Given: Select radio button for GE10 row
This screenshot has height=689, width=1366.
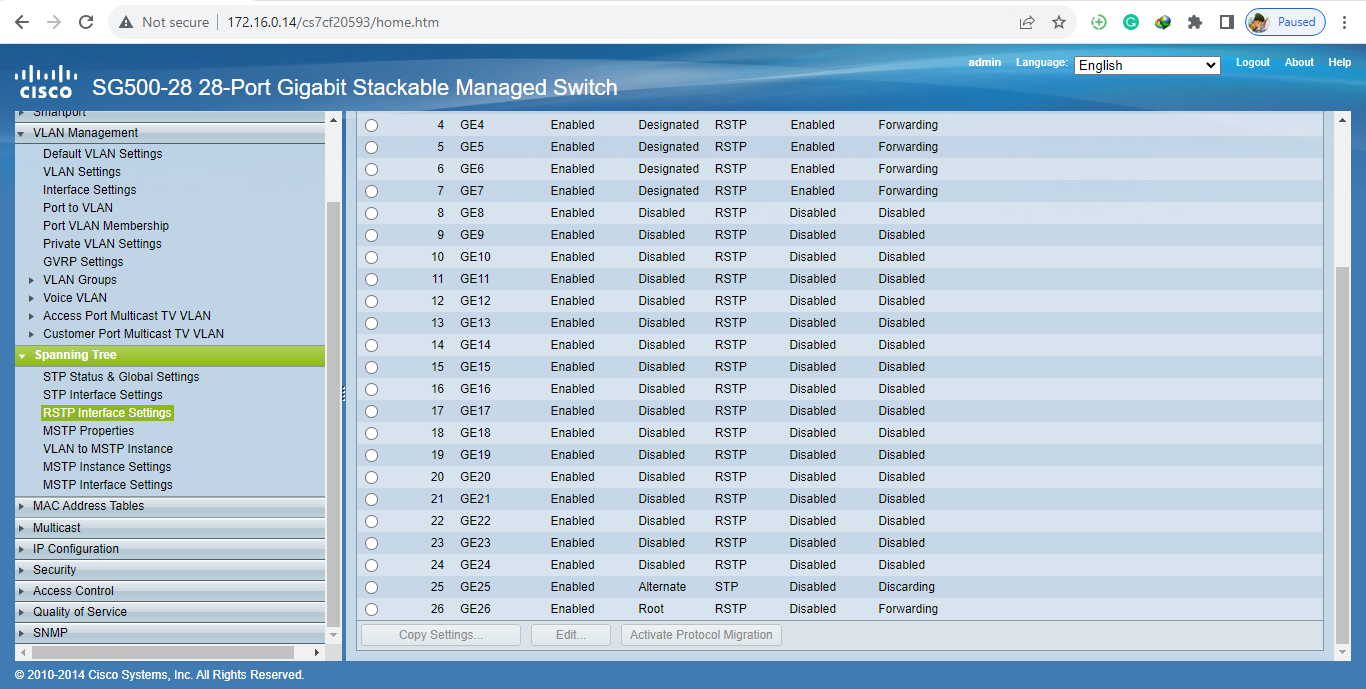Looking at the screenshot, I should click(x=372, y=258).
